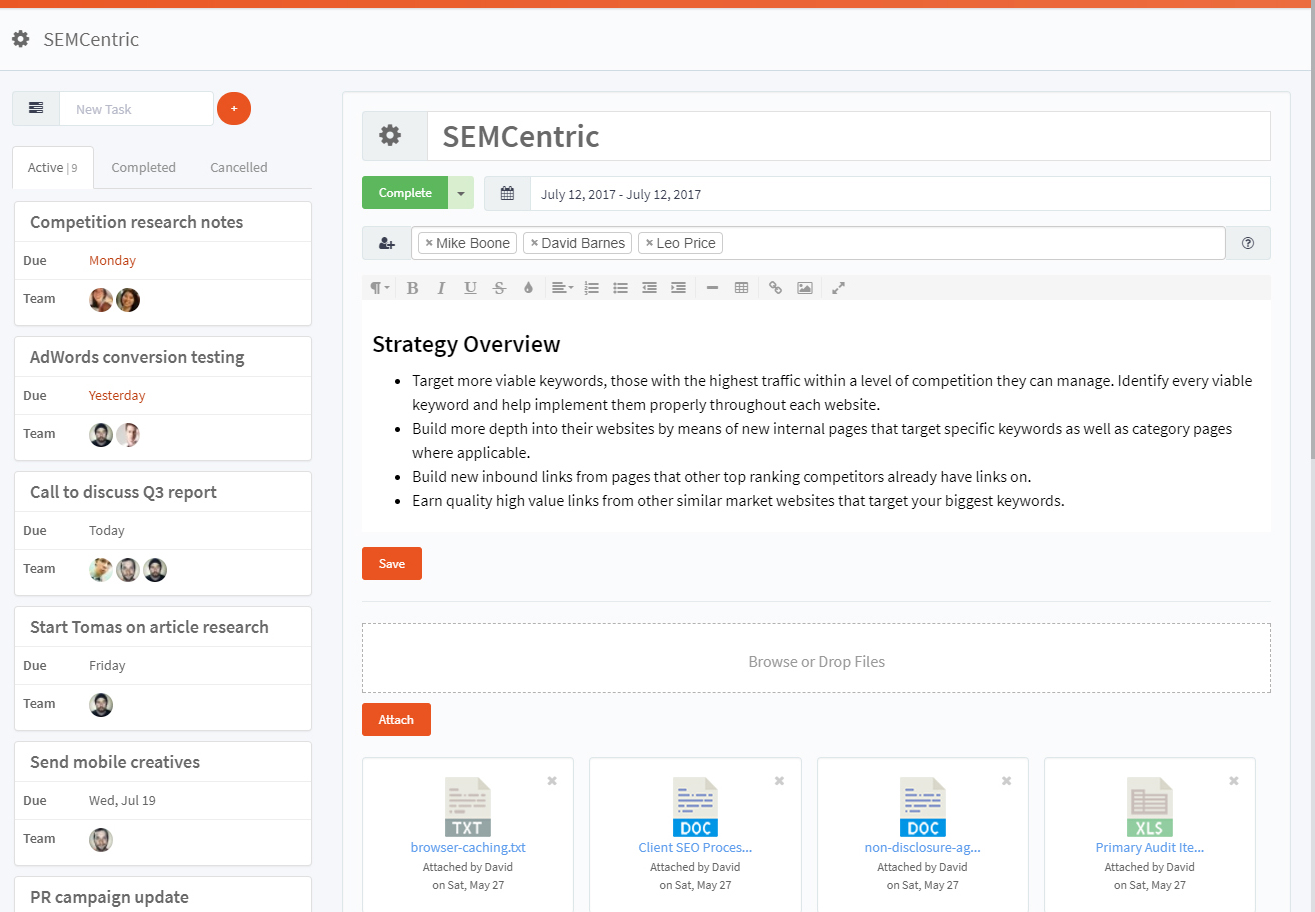1315x912 pixels.
Task: Apply underline formatting
Action: pos(470,288)
